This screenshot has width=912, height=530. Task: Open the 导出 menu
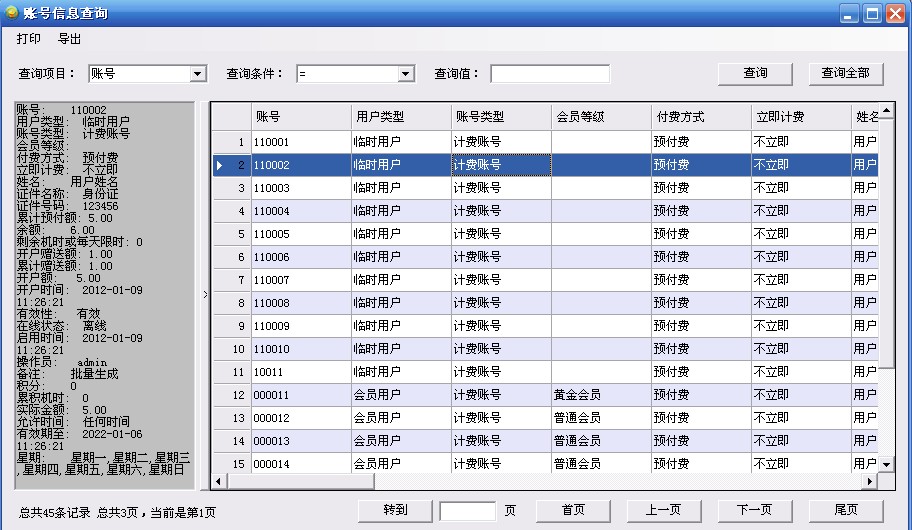[x=69, y=39]
